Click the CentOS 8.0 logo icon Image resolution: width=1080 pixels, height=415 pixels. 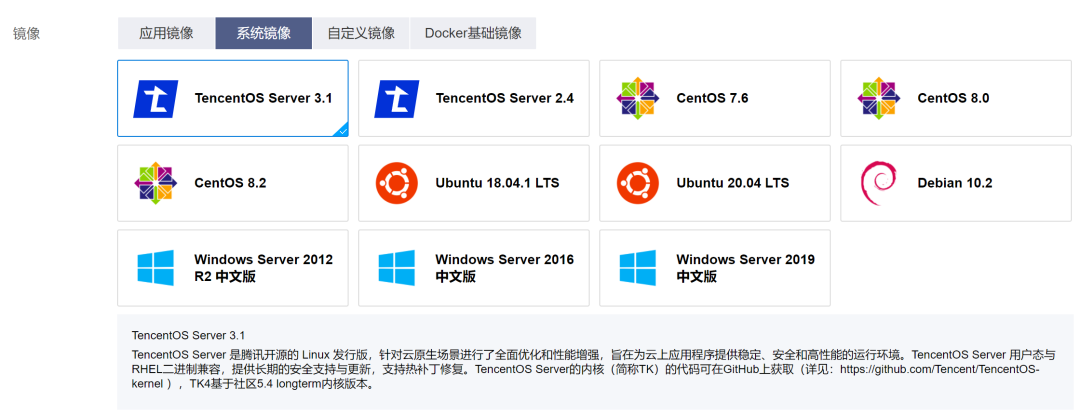pyautogui.click(x=879, y=98)
